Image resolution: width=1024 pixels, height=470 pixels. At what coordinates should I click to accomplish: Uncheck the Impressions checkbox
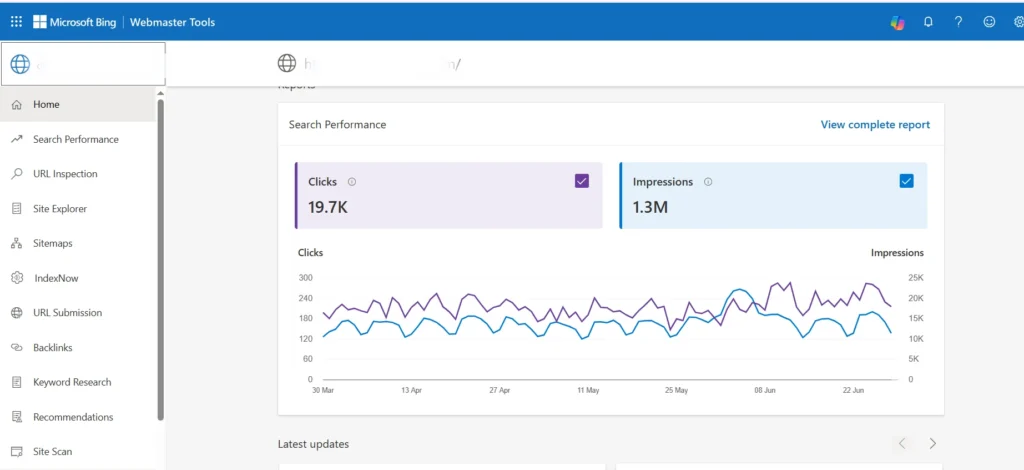click(906, 181)
